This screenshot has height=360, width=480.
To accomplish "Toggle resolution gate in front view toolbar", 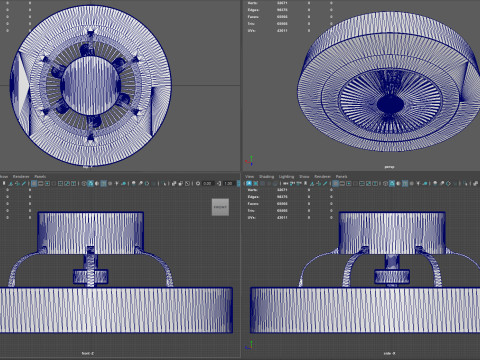I will pos(47,184).
